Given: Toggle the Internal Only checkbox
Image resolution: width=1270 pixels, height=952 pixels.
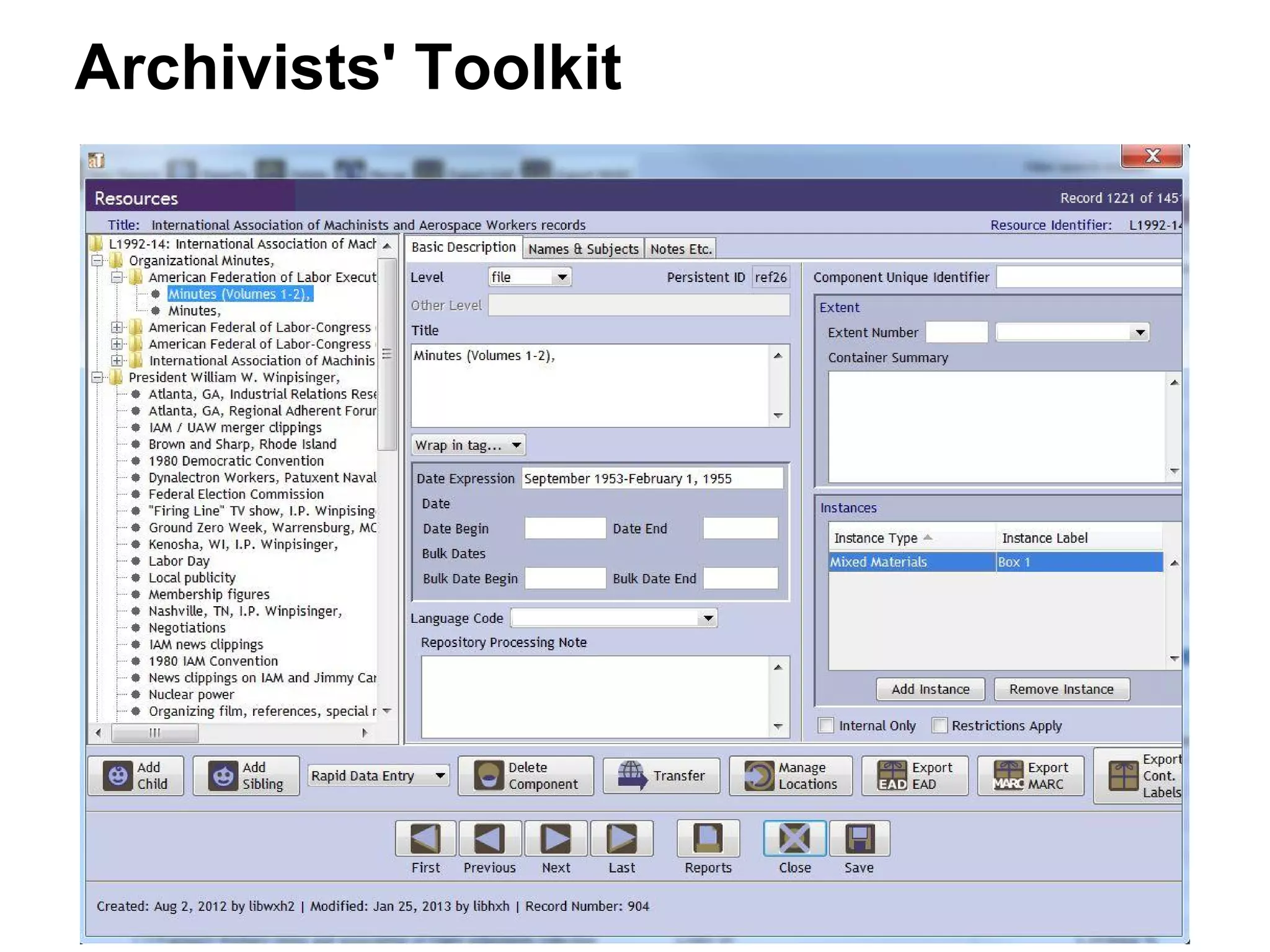Looking at the screenshot, I should (826, 725).
